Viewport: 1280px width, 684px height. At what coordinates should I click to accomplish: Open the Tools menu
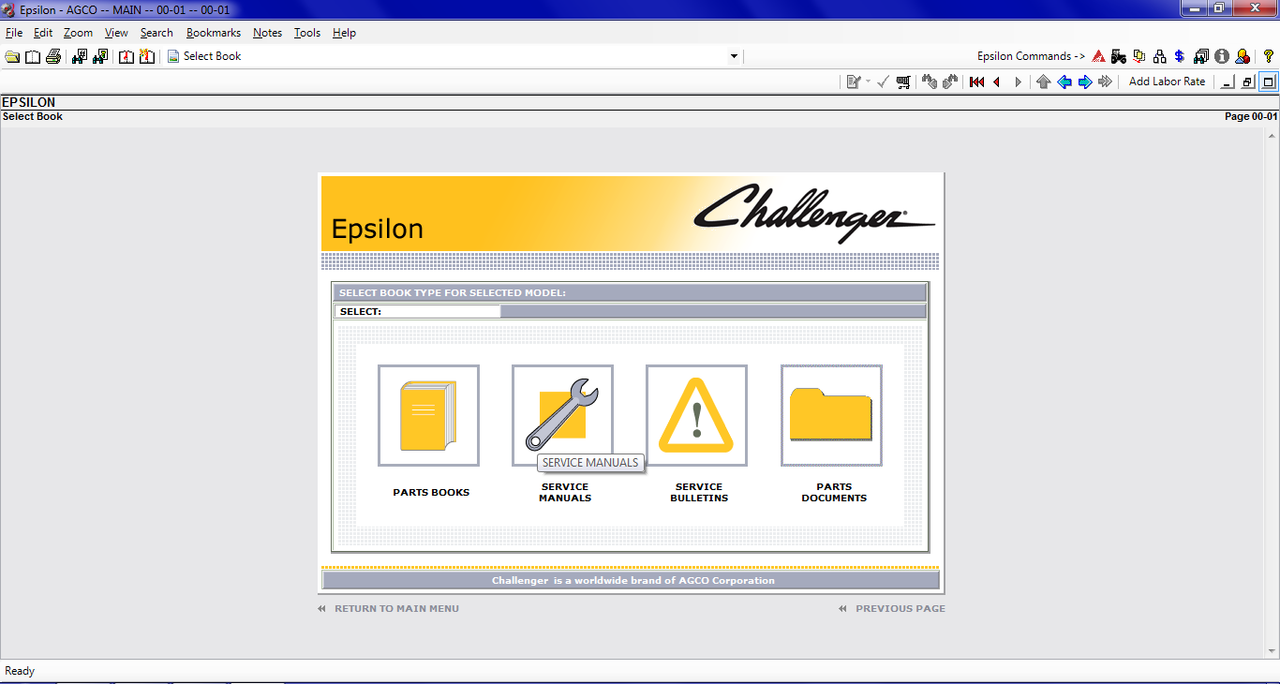click(307, 33)
